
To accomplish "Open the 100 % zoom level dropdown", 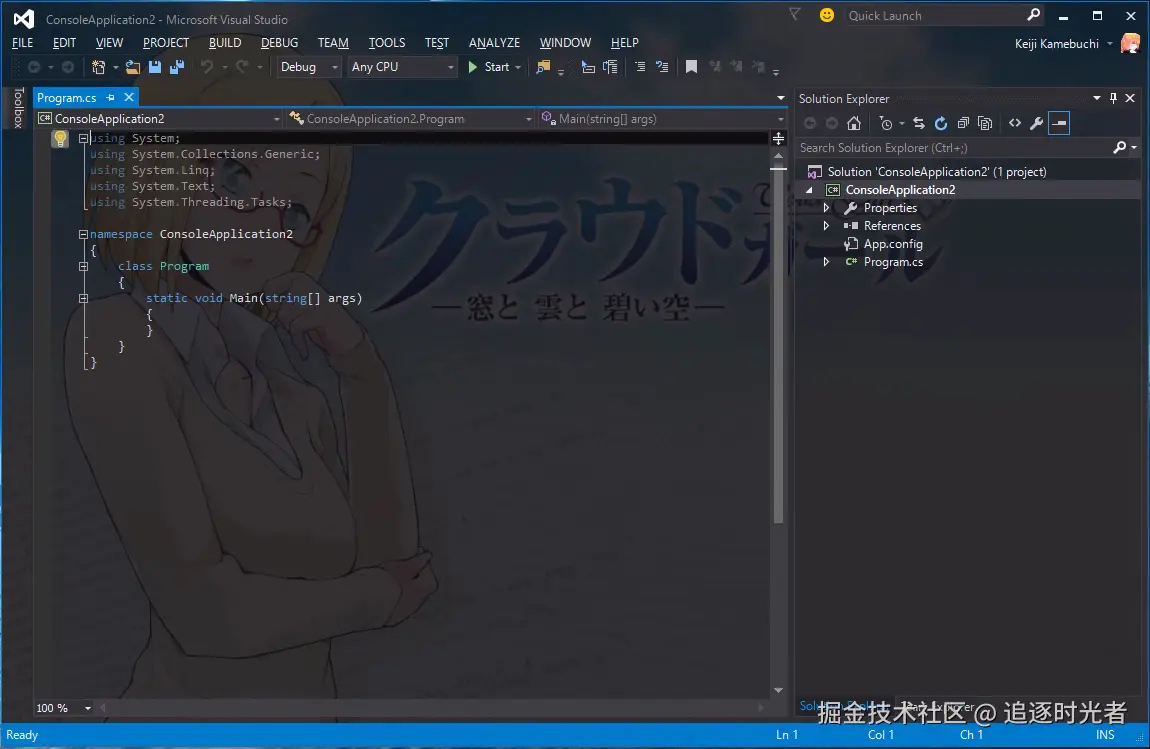I will (87, 708).
